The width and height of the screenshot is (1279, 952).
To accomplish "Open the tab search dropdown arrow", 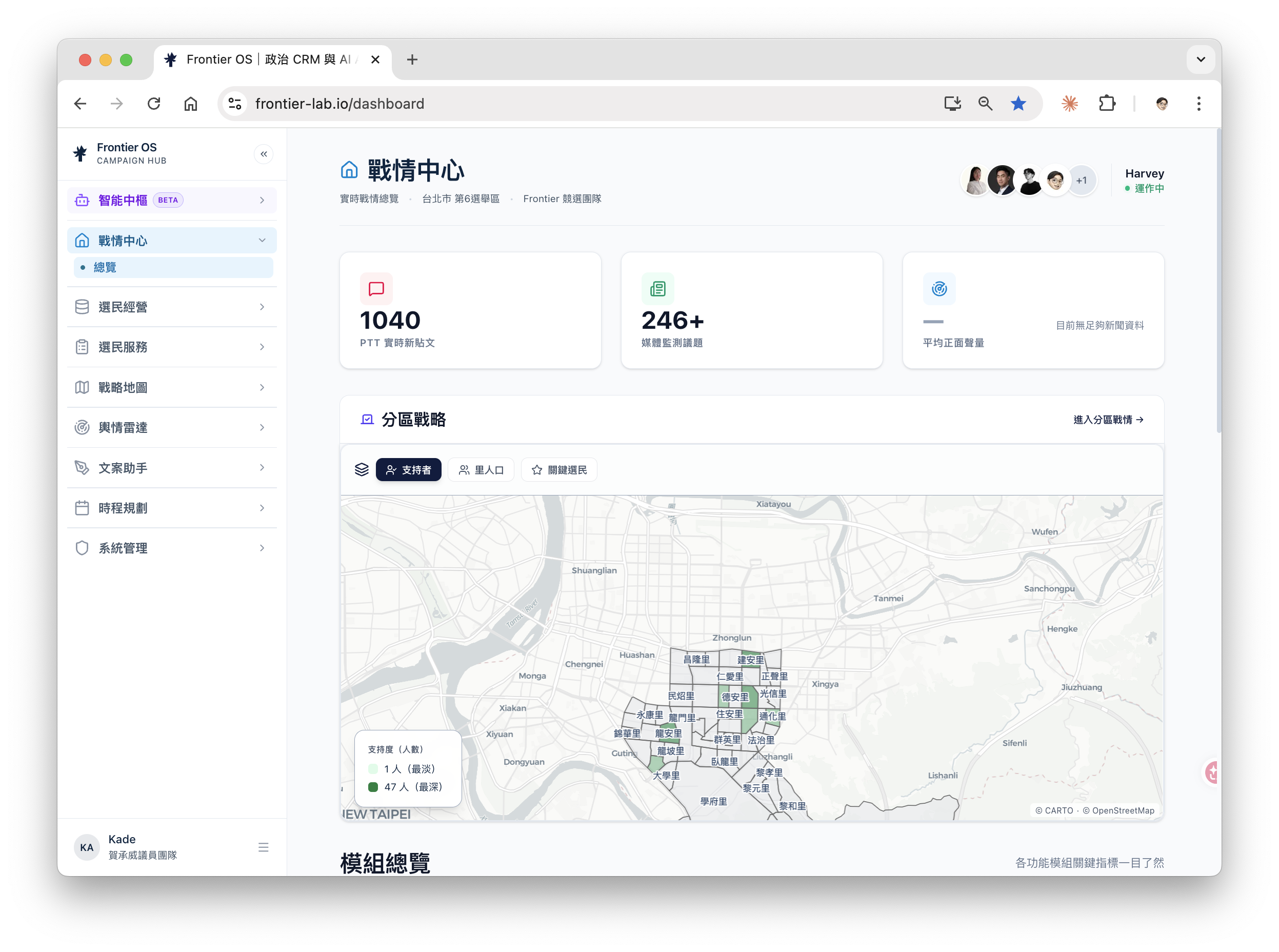I will coord(1201,60).
